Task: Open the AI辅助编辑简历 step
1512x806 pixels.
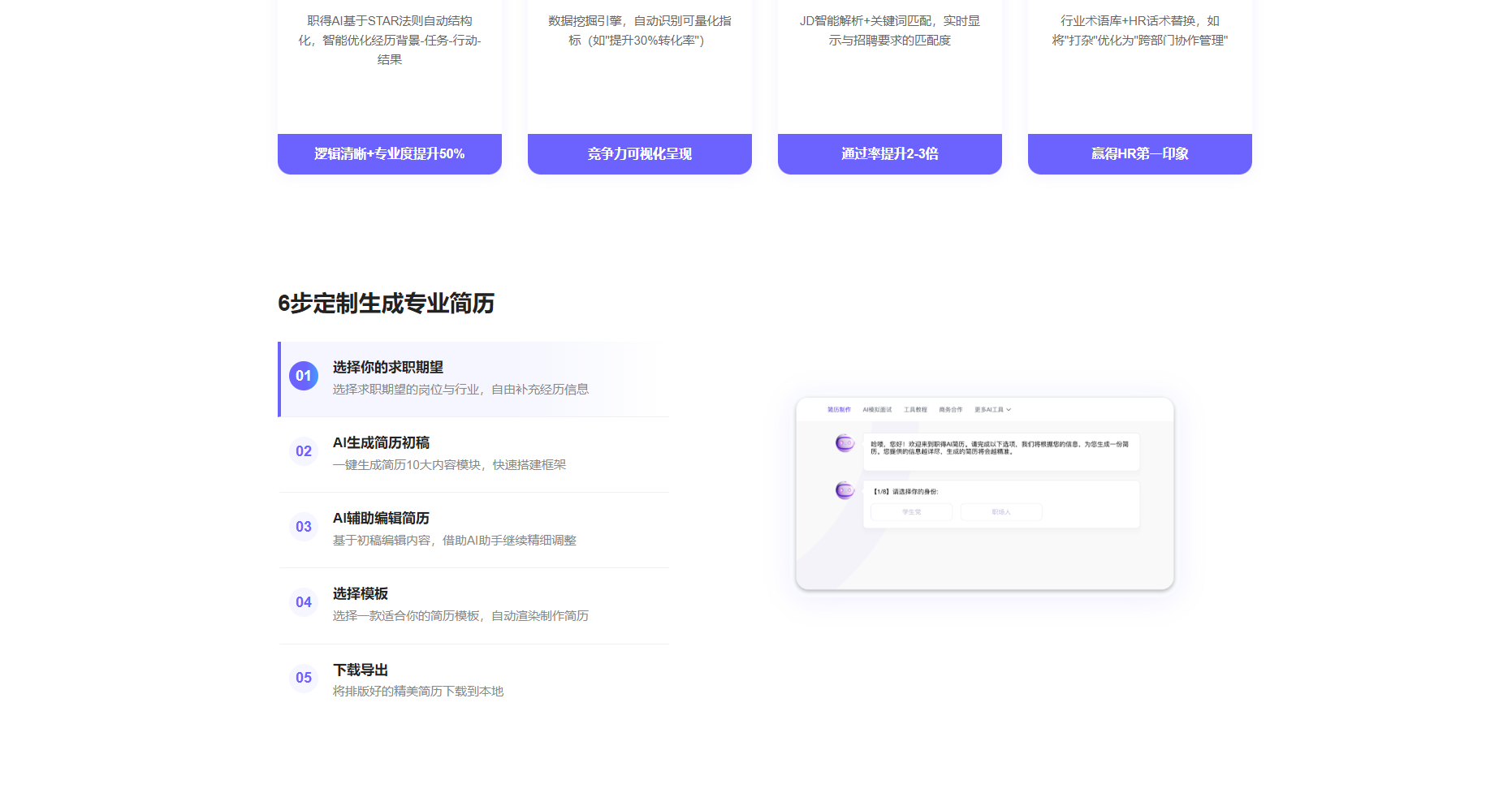Action: [381, 519]
